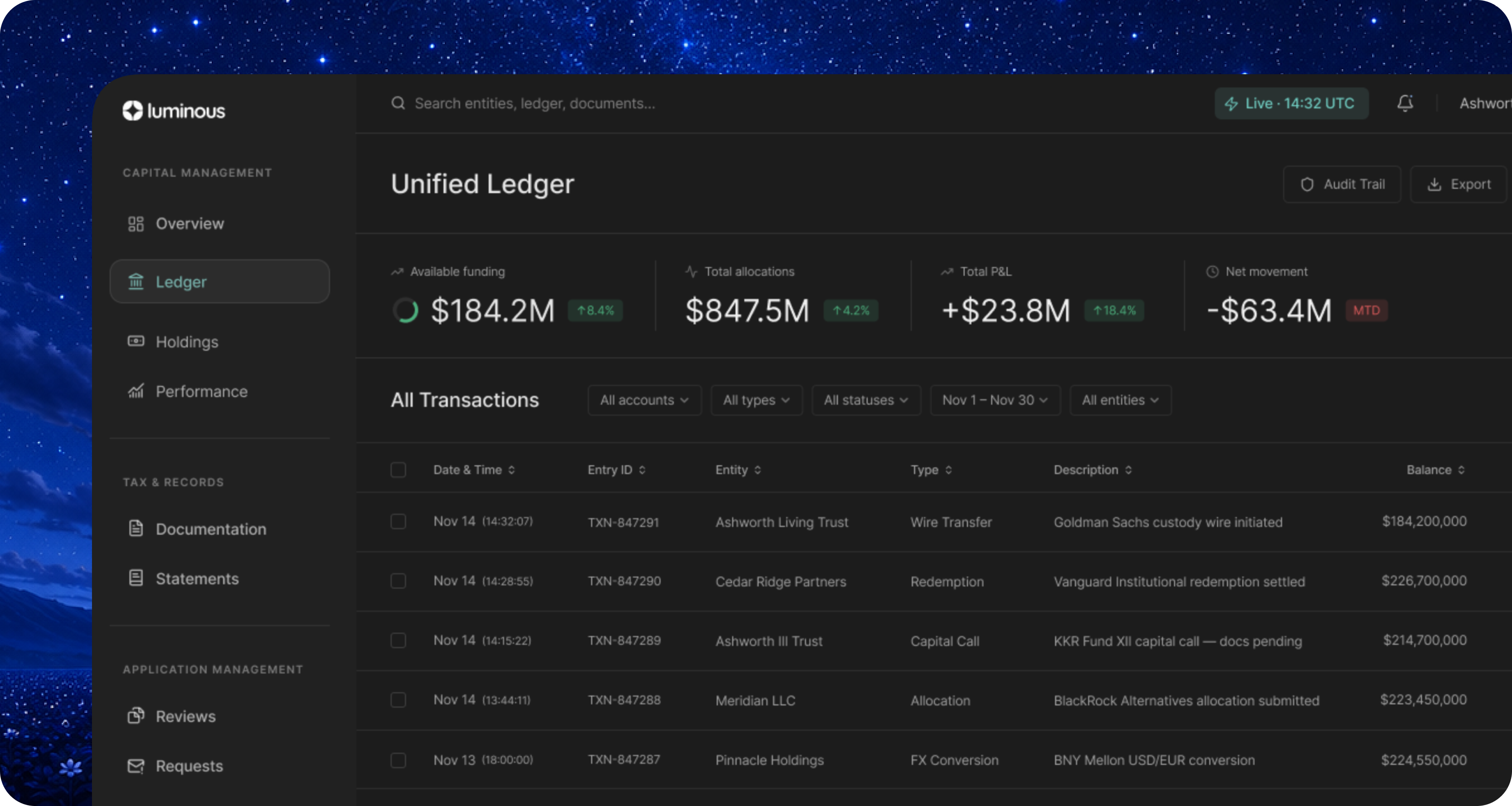Viewport: 1512px width, 806px height.
Task: Click the lightning bolt Live icon
Action: 1231,104
